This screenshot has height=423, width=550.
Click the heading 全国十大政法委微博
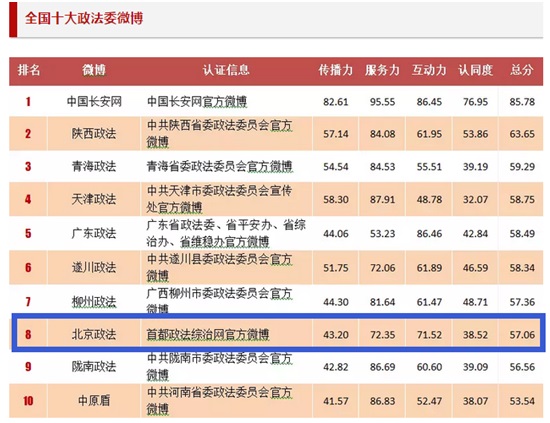pyautogui.click(x=84, y=18)
